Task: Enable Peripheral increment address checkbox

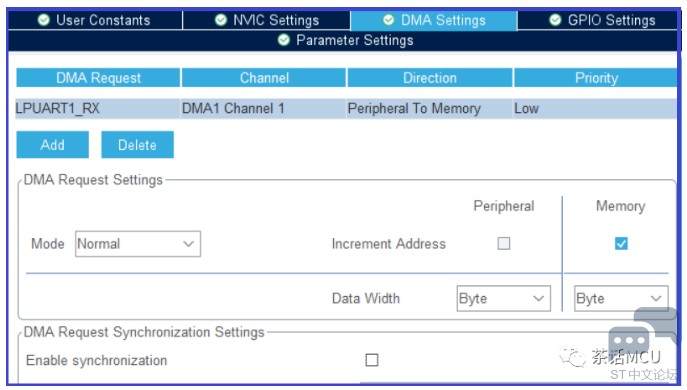Action: pyautogui.click(x=504, y=243)
